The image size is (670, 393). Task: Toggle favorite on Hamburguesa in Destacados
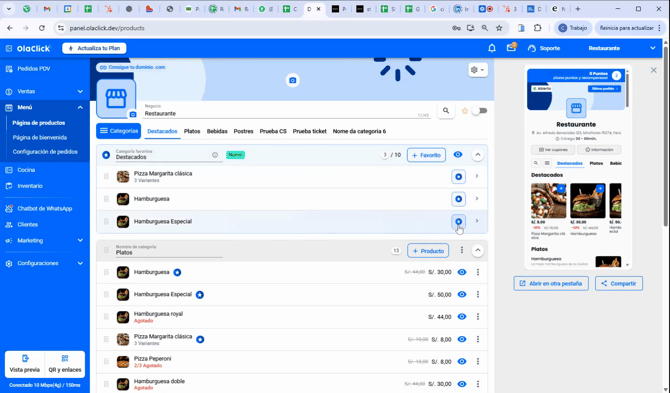458,199
